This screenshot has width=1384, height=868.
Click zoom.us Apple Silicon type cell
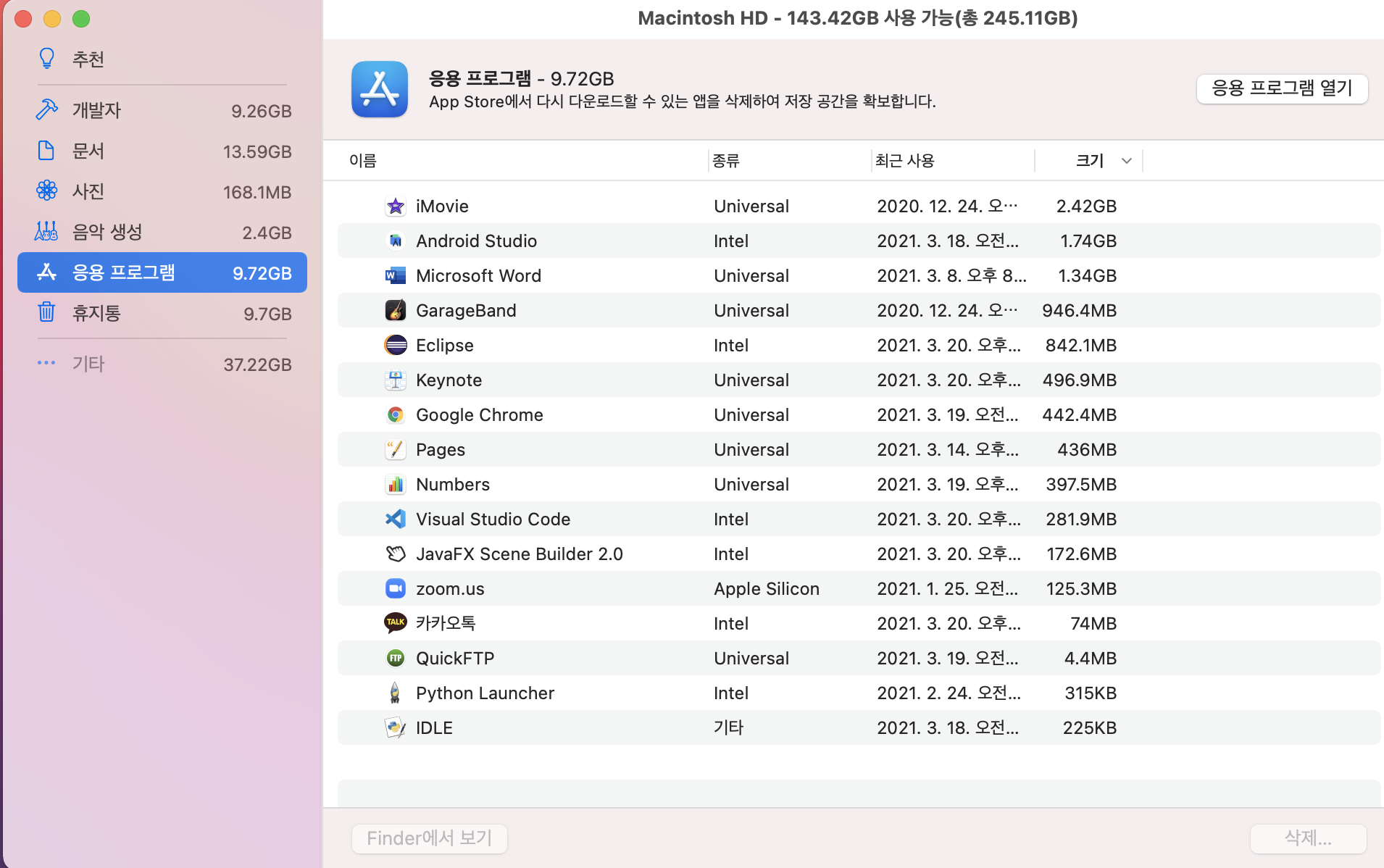767,589
